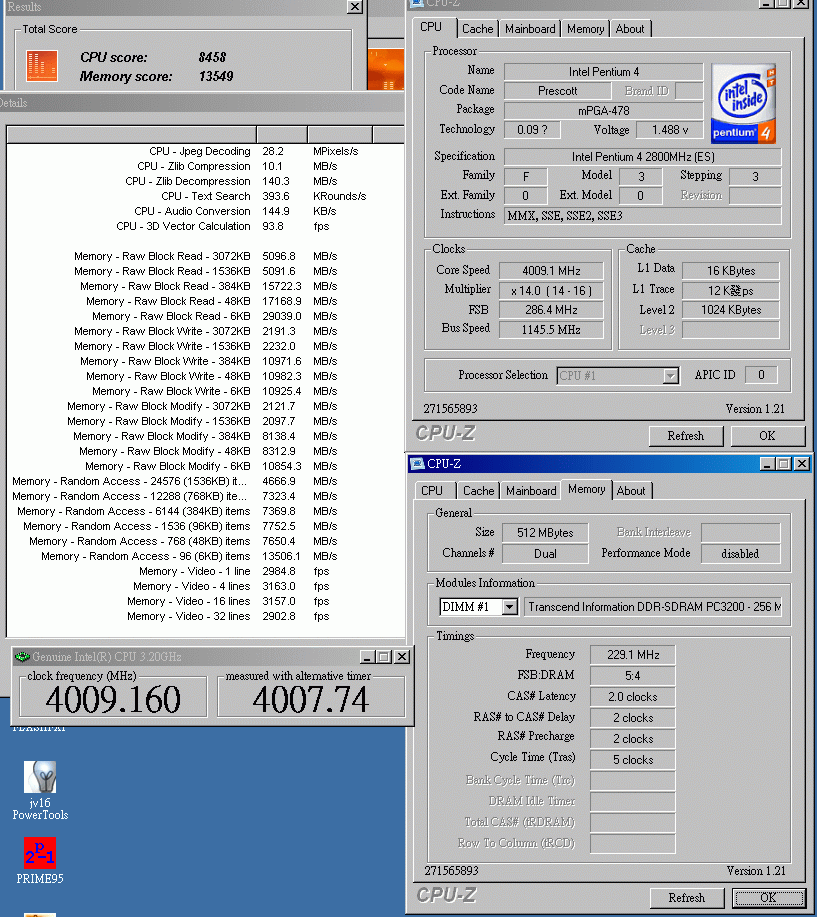Minimize the lower CPU-Z Memory window
The width and height of the screenshot is (817, 917).
point(767,464)
